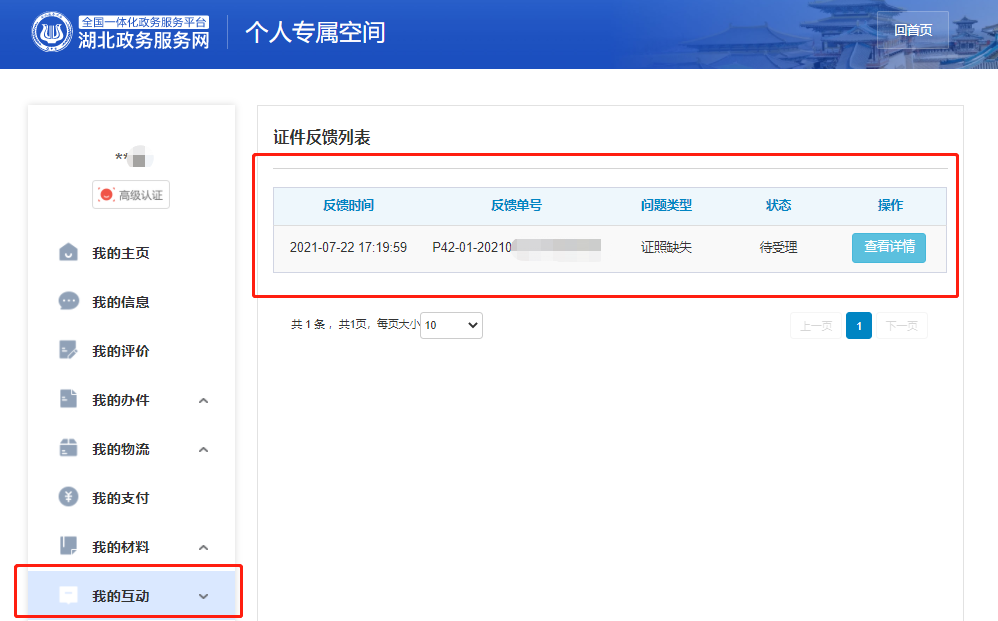Click the 我的互动 message icon
The image size is (998, 621).
69,595
